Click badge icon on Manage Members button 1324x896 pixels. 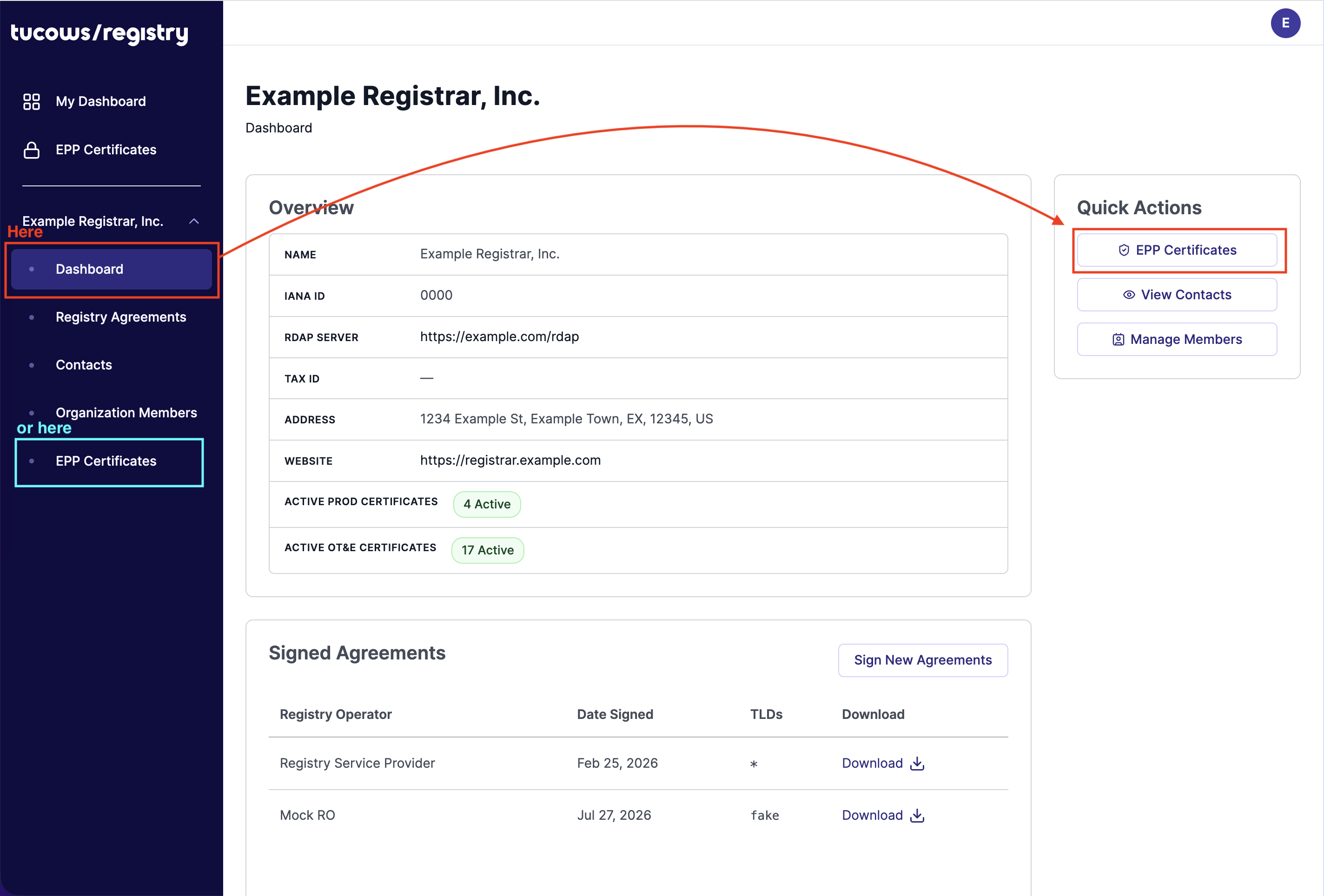coord(1118,340)
